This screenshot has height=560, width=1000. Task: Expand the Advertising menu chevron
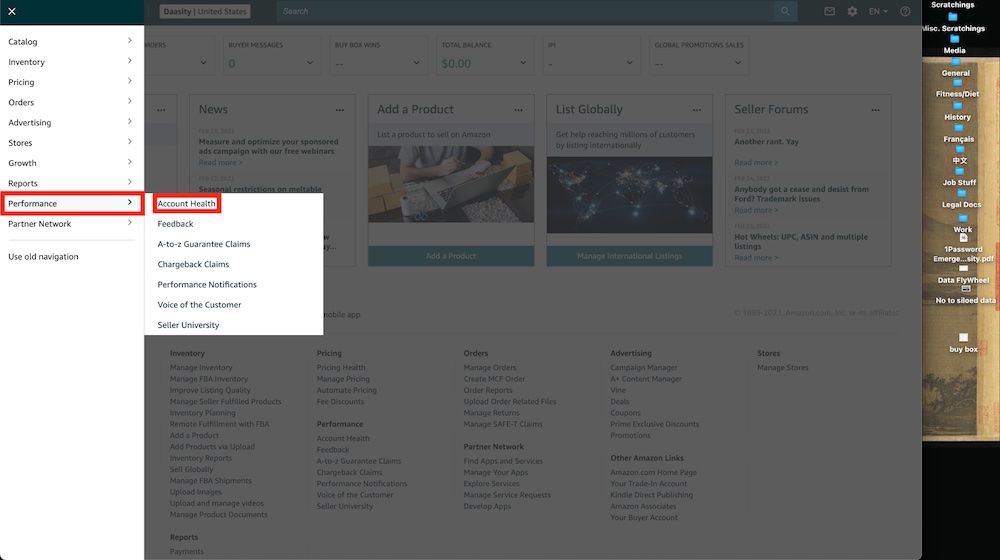click(129, 122)
